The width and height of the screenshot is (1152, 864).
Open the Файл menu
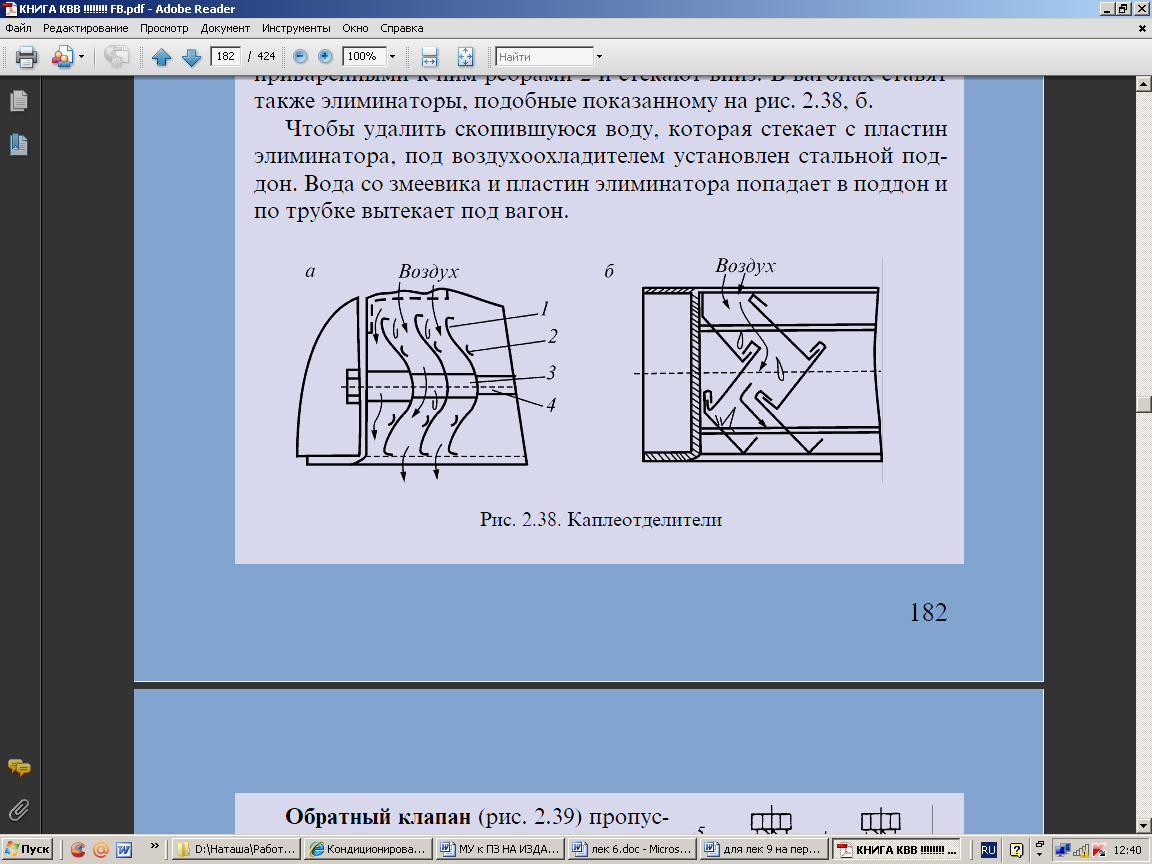[x=18, y=28]
